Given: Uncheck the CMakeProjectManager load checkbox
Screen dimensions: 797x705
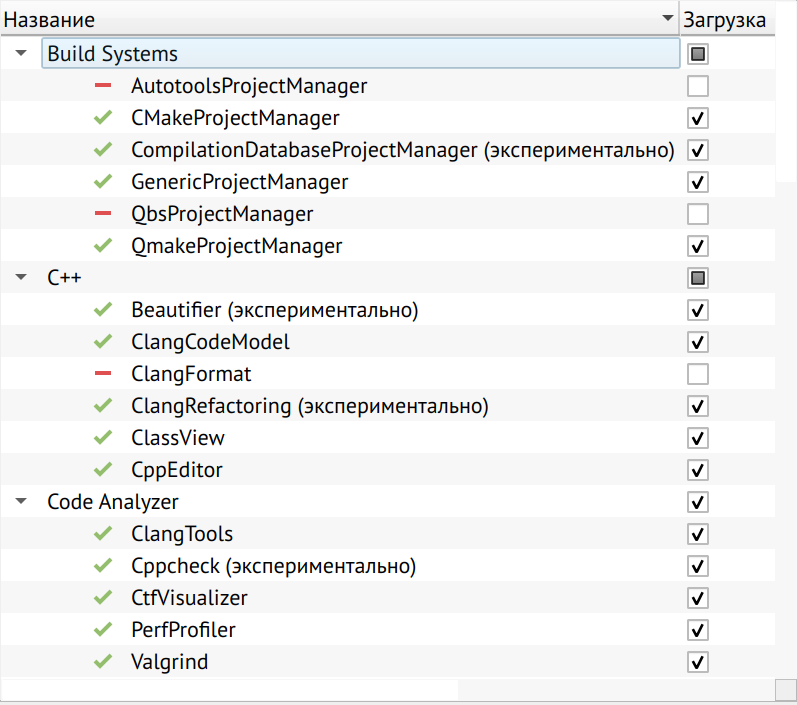Looking at the screenshot, I should (x=698, y=118).
